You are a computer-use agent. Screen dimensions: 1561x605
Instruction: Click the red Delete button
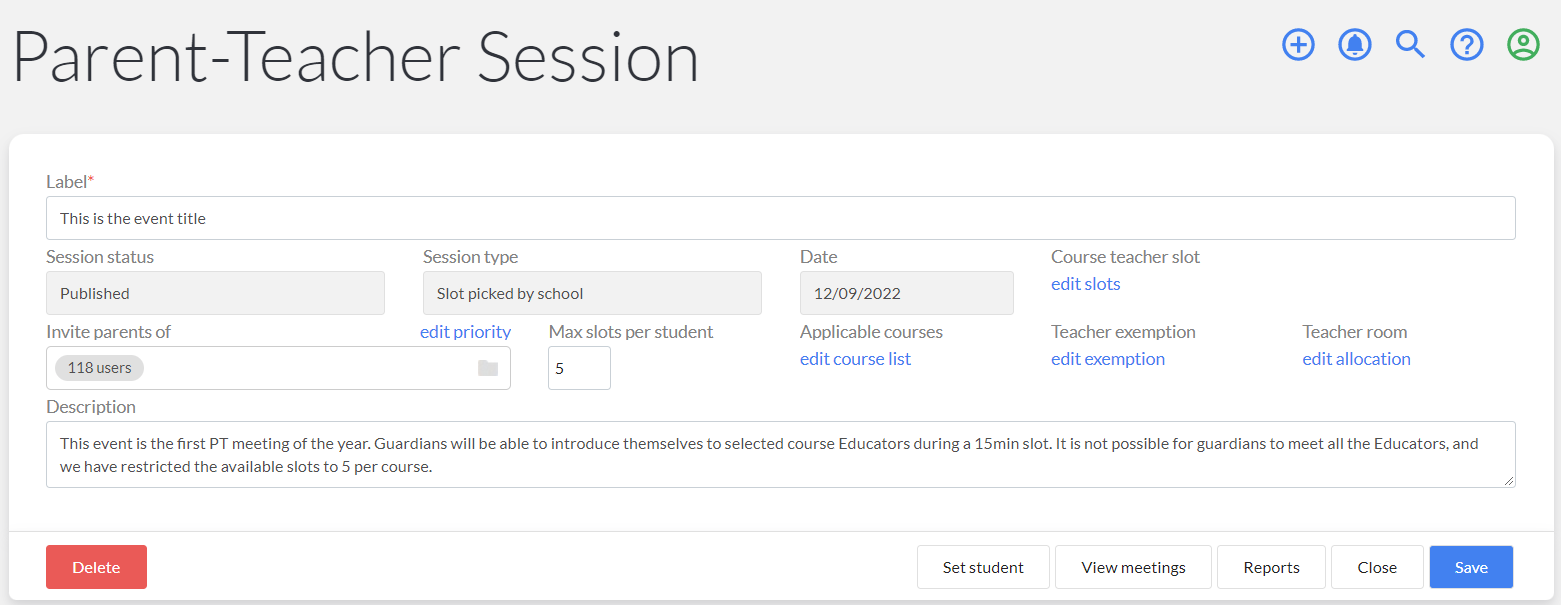[x=96, y=567]
